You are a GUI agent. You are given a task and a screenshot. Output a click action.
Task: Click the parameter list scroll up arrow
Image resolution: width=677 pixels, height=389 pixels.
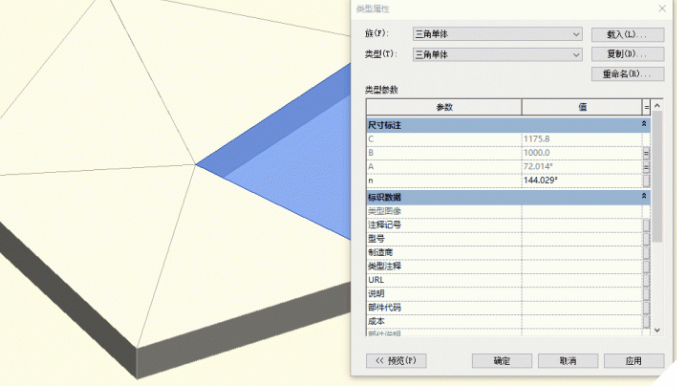click(x=657, y=105)
